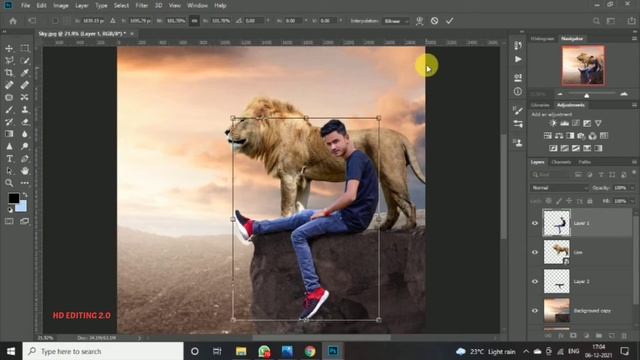Select the Zoom tool

point(9,183)
